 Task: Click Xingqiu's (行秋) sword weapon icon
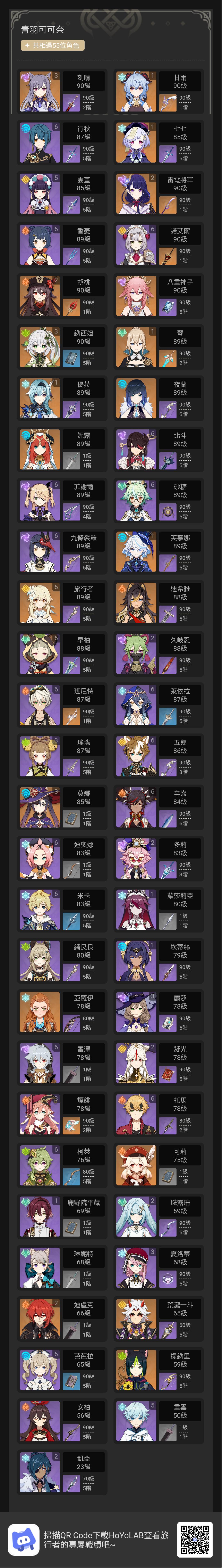click(71, 154)
